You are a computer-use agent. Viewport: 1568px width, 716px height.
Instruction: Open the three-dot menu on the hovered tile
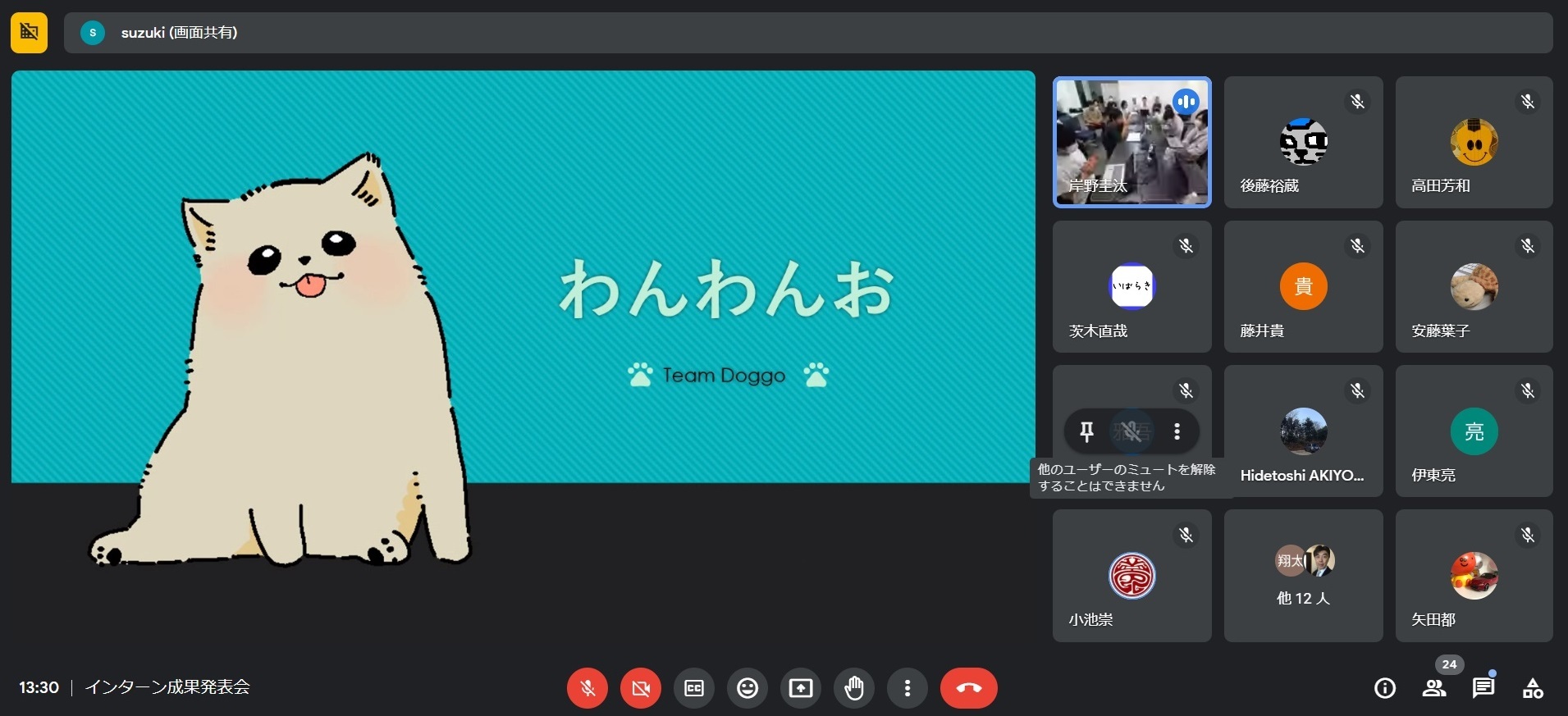1177,431
